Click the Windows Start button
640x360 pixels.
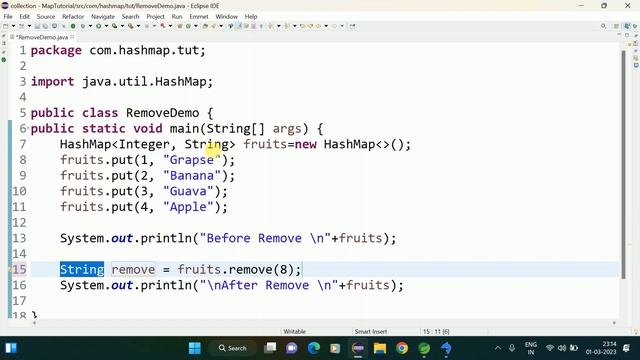click(195, 348)
